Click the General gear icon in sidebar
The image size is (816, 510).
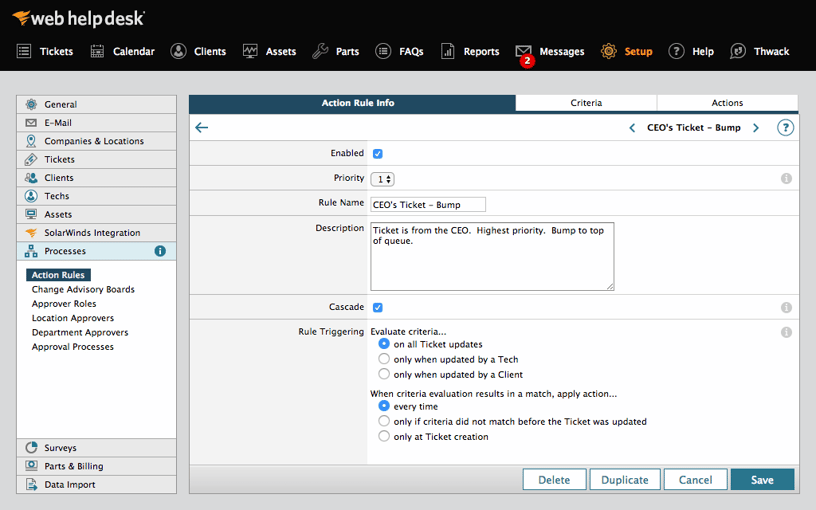[31, 104]
